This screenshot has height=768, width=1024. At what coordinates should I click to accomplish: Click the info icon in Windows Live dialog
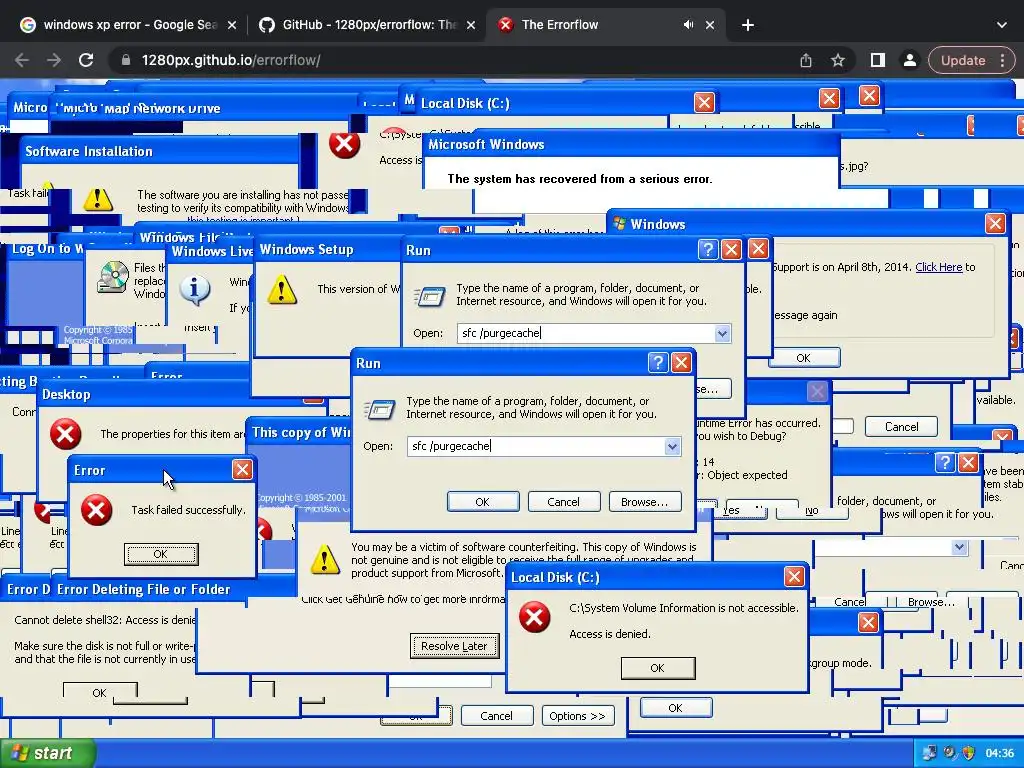195,290
